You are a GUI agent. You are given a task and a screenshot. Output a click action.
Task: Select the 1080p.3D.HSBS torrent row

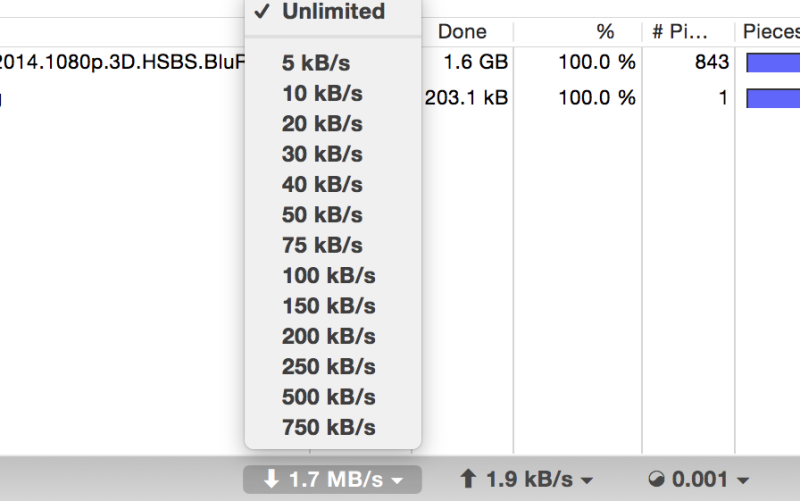[120, 63]
